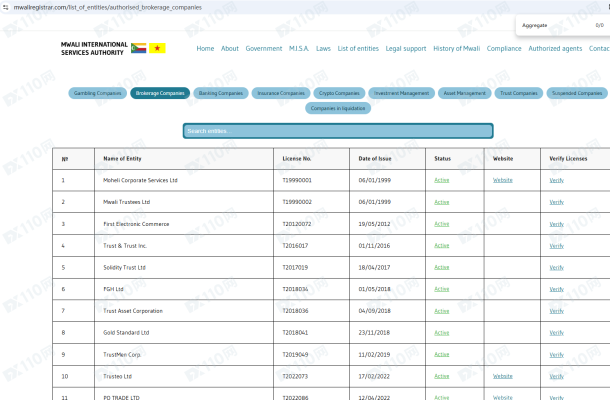
Task: Click entity name Gold Standard Ltd
Action: pyautogui.click(x=126, y=333)
